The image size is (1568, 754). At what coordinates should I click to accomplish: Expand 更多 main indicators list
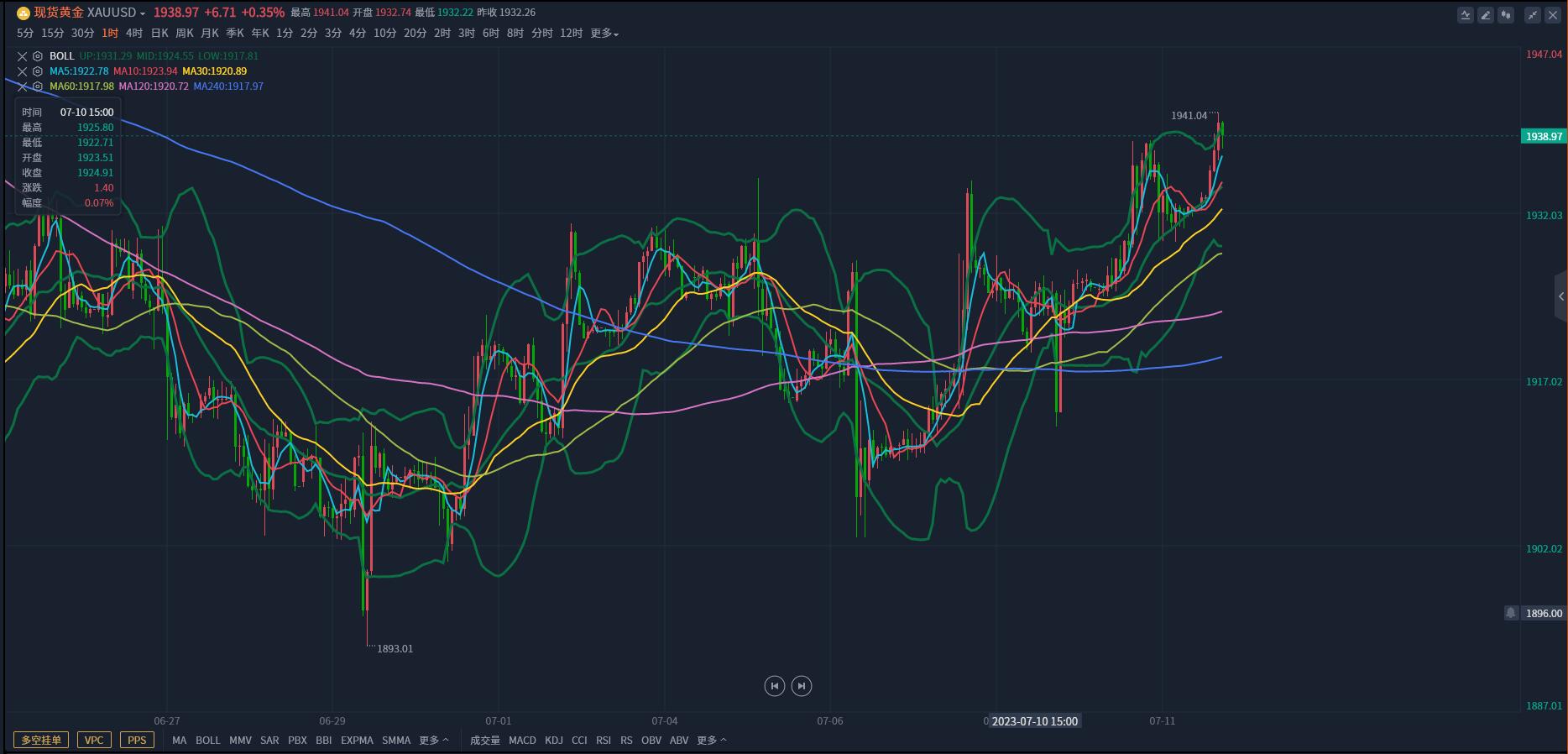point(434,741)
